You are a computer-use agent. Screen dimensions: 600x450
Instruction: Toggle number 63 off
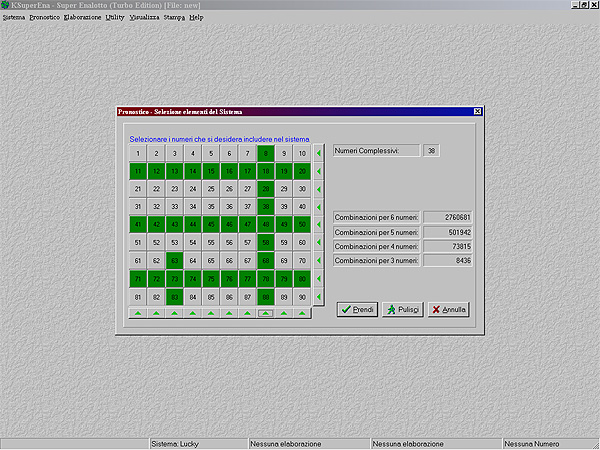point(174,261)
